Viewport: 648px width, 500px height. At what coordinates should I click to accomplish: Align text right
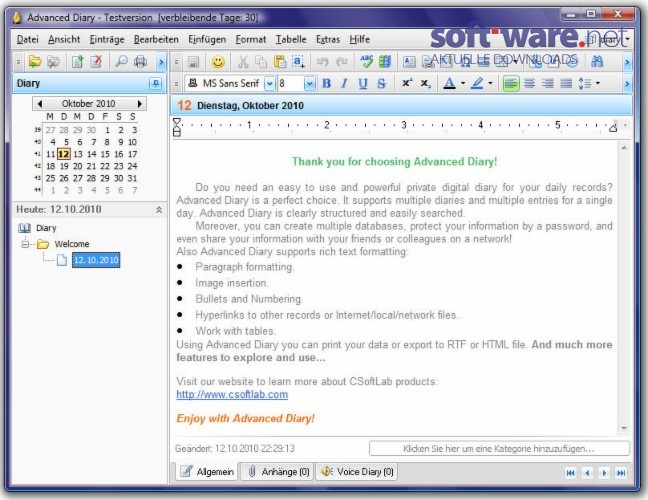(x=548, y=83)
